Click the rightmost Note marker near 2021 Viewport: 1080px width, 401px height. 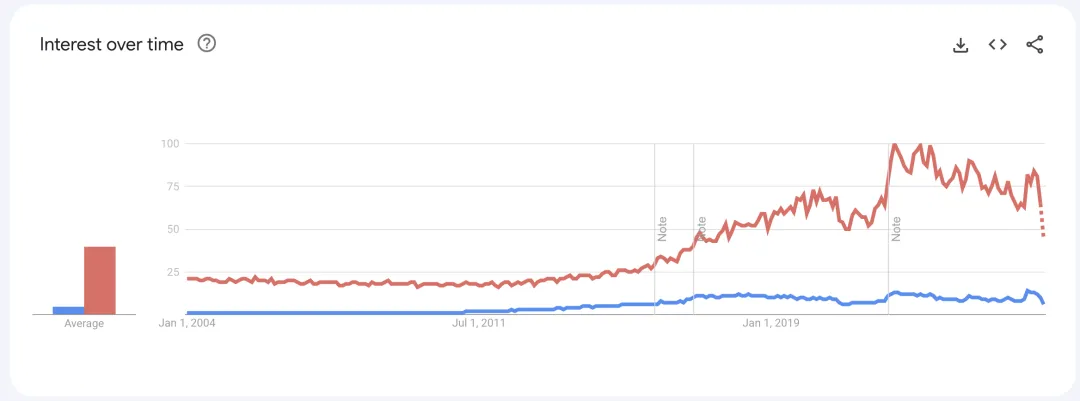point(896,228)
